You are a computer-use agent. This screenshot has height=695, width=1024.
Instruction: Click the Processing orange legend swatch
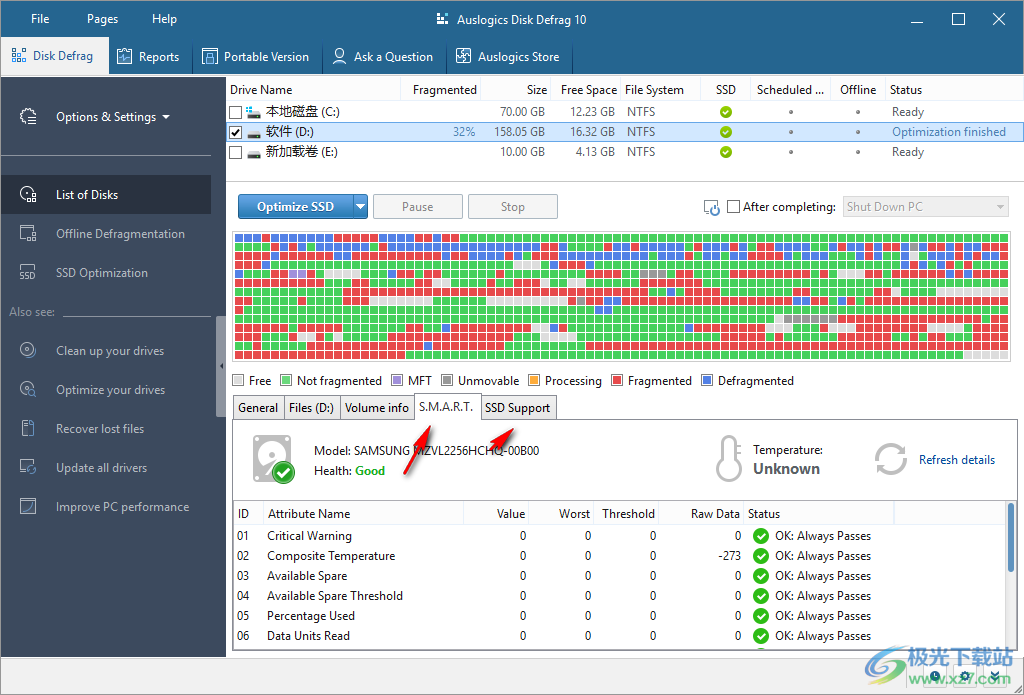534,380
